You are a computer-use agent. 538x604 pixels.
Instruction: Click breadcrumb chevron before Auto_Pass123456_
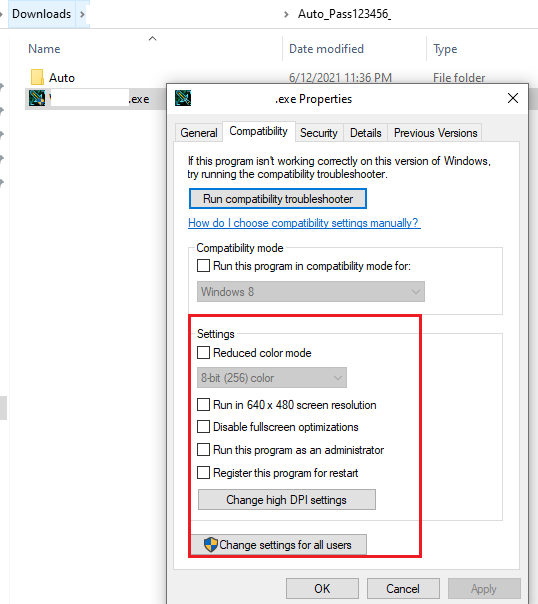coord(286,15)
